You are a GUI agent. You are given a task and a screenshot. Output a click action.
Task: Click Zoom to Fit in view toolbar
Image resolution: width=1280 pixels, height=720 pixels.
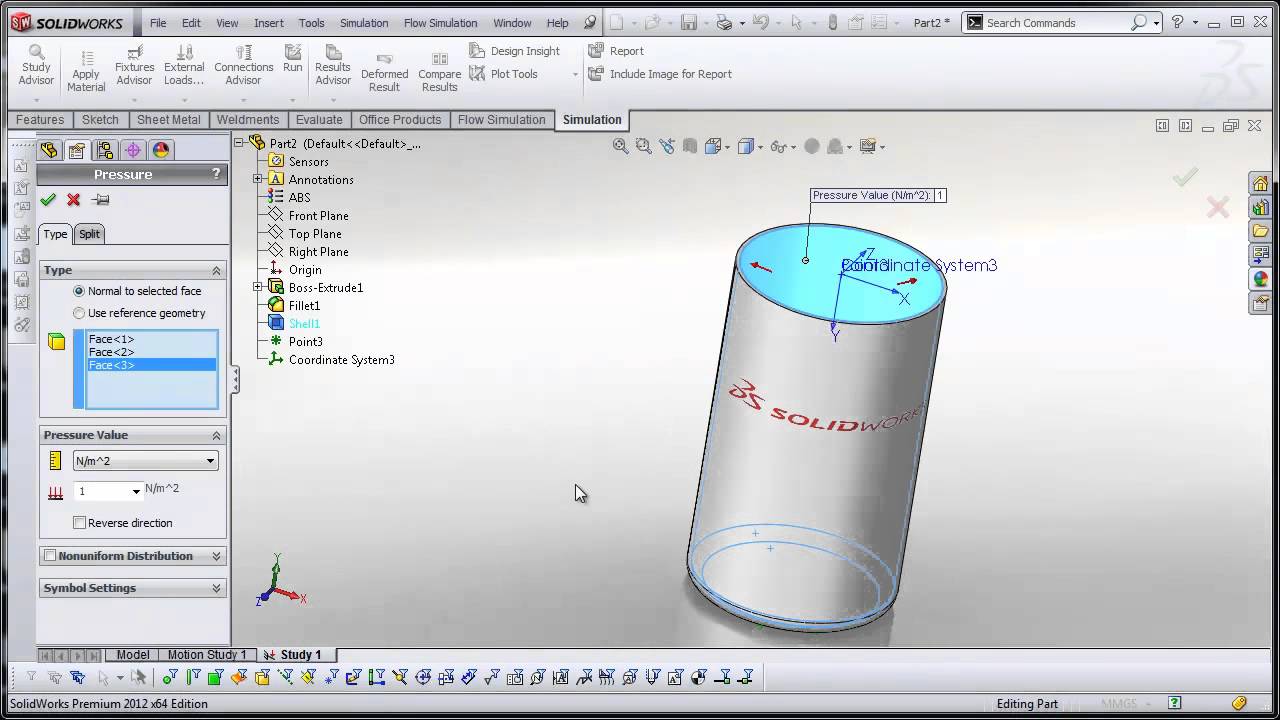pos(620,146)
